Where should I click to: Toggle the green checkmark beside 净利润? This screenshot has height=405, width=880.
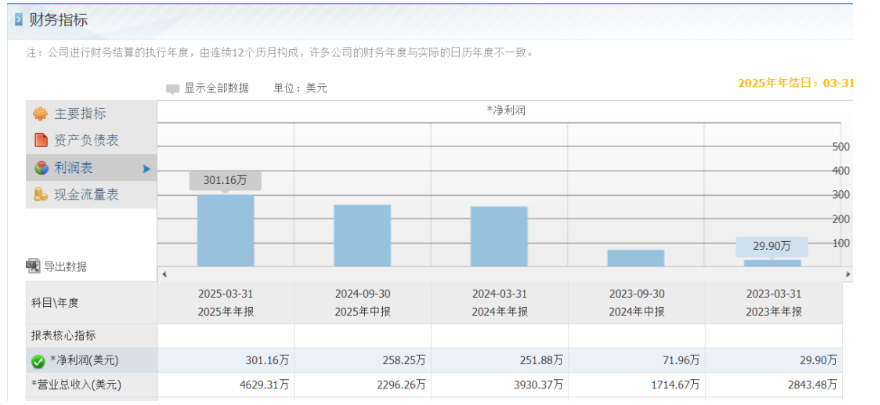38,361
